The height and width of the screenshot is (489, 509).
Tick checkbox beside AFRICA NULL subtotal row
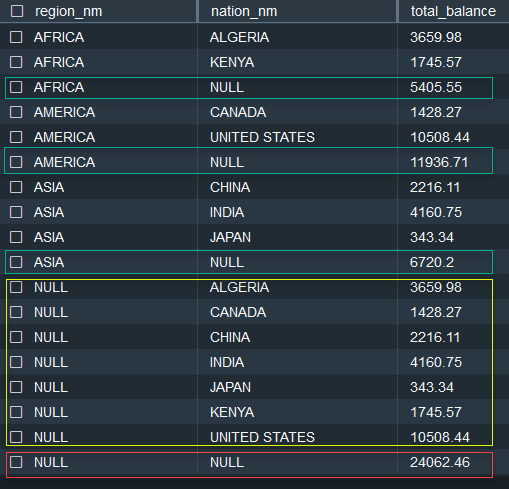[16, 87]
